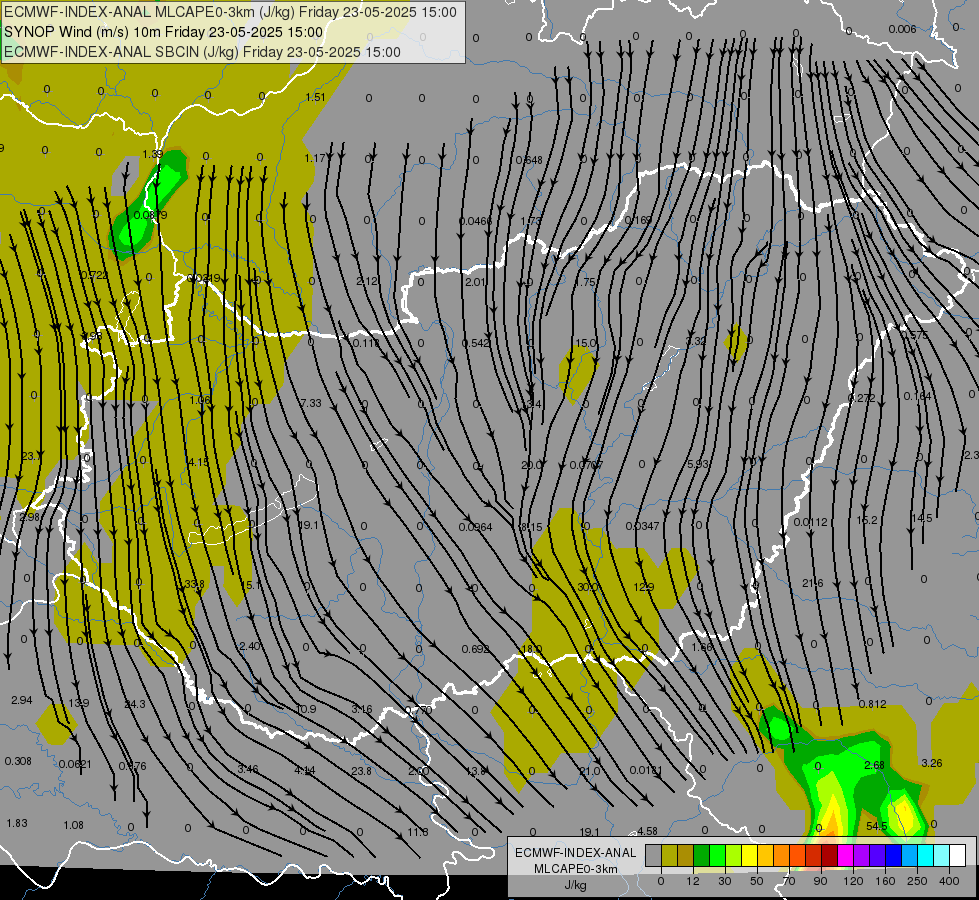This screenshot has width=979, height=900.
Task: Click the legend scale label 90
Action: pos(820,881)
